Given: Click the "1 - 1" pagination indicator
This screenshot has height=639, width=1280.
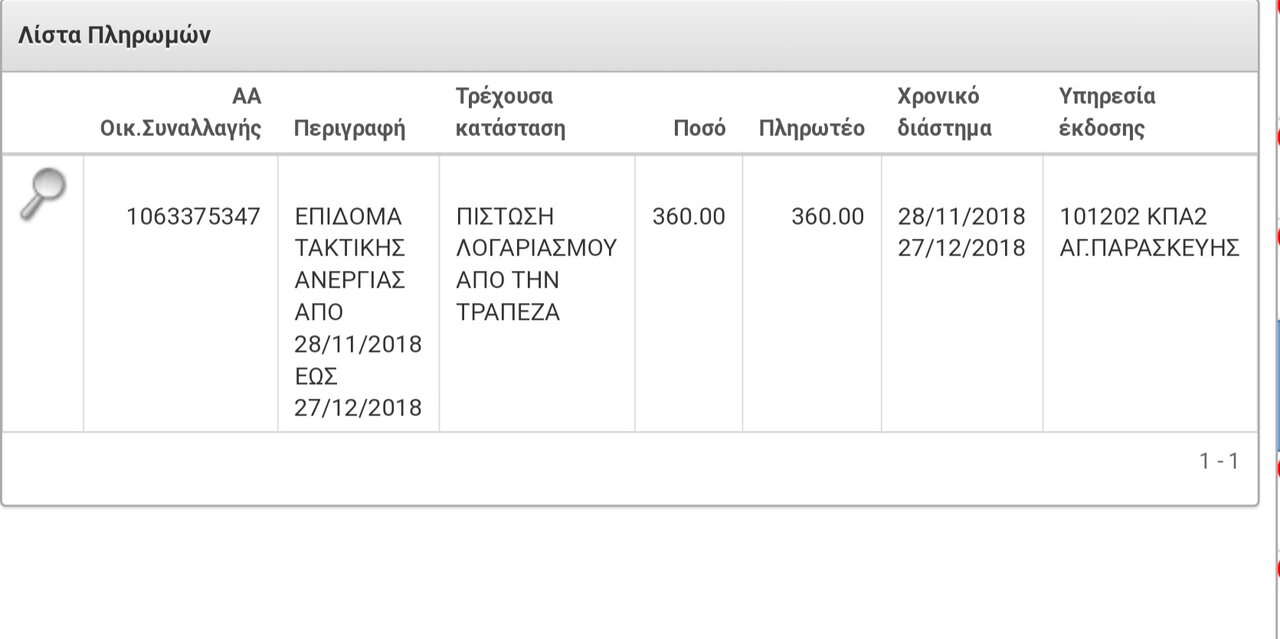Looking at the screenshot, I should point(1219,461).
